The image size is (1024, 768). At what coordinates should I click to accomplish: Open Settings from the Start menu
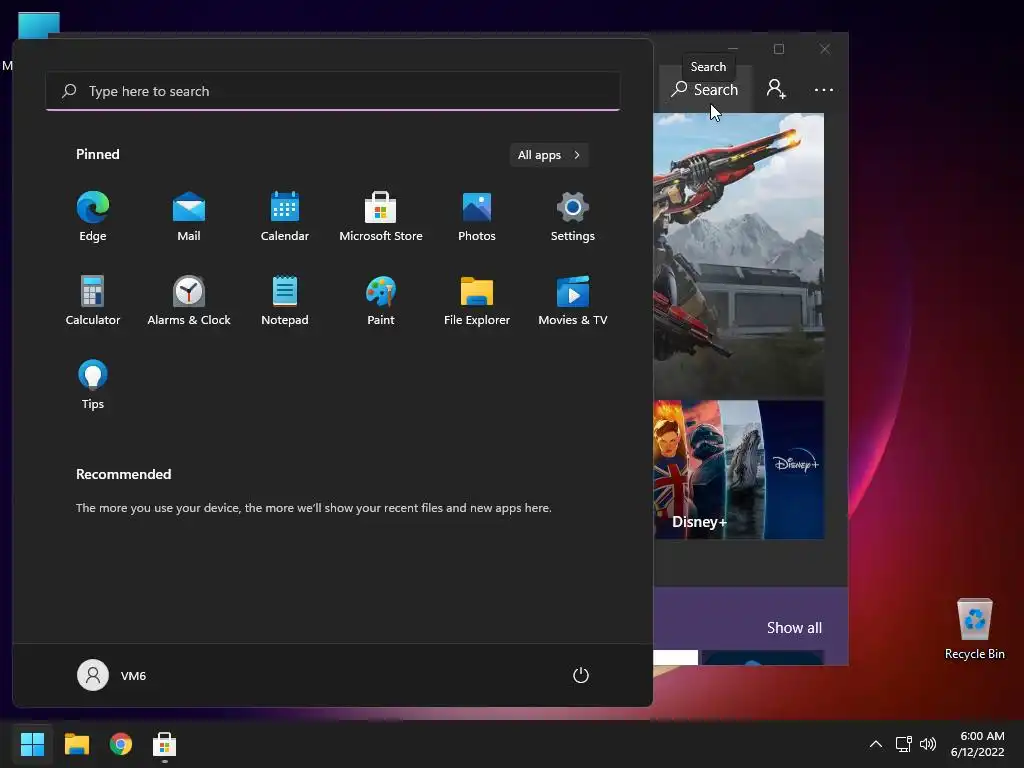pos(573,217)
